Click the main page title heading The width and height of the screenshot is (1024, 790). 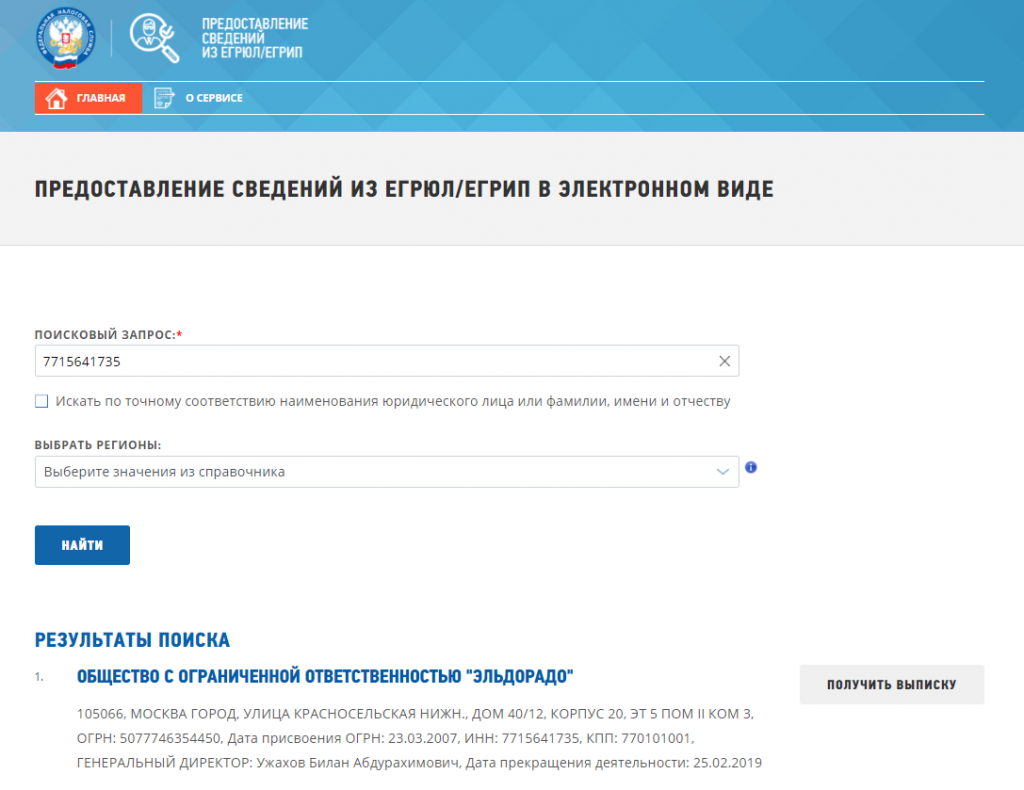click(404, 189)
